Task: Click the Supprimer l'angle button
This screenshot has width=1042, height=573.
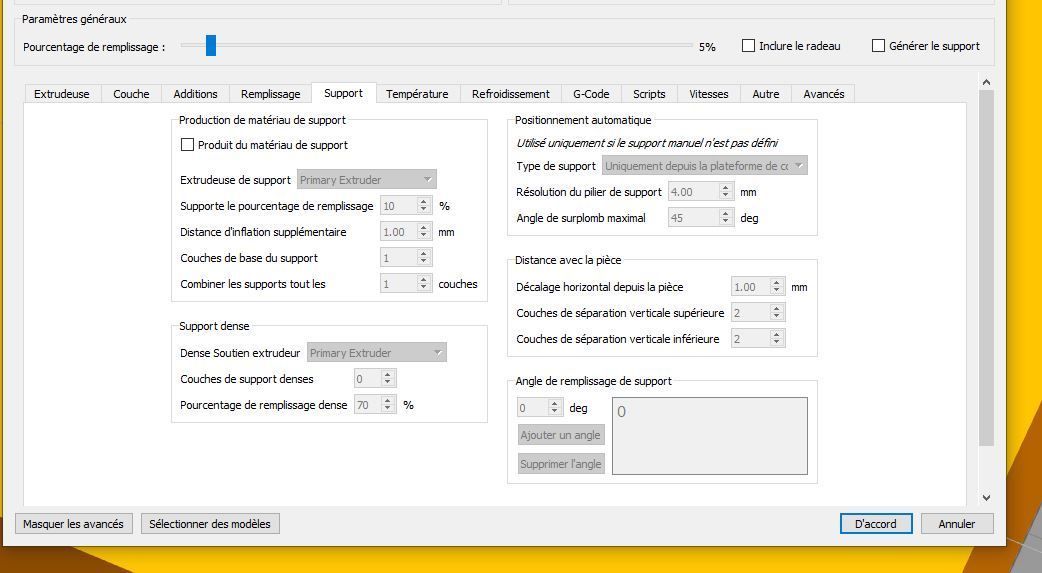Action: click(560, 464)
